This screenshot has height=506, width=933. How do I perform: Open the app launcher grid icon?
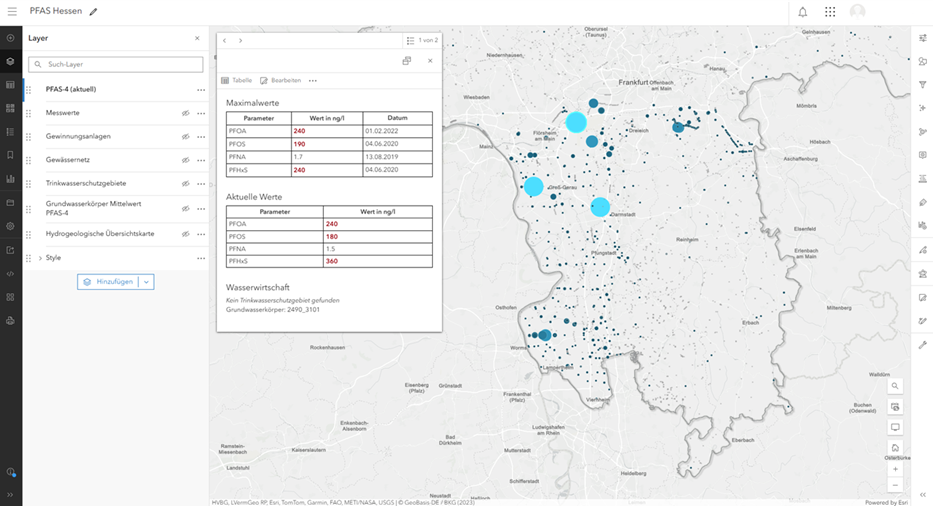click(x=830, y=12)
